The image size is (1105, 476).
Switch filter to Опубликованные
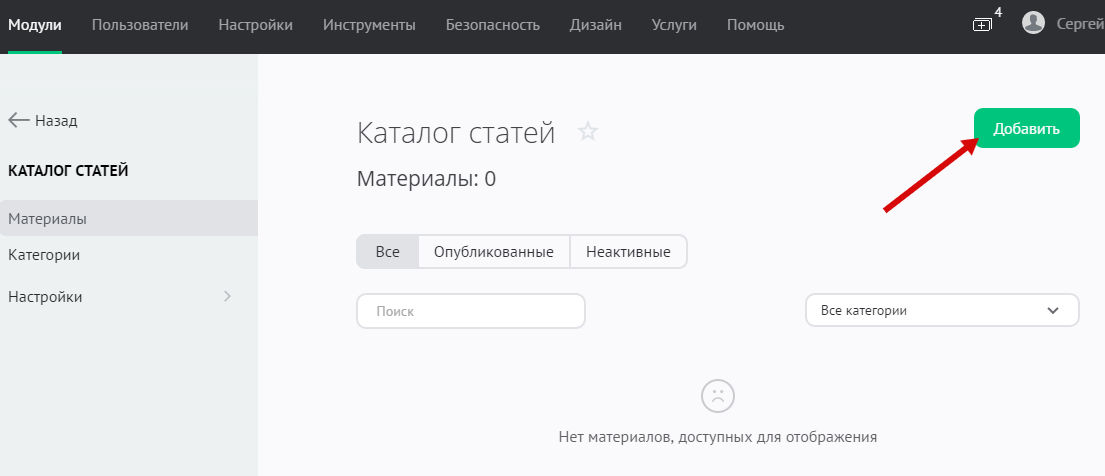click(x=493, y=252)
